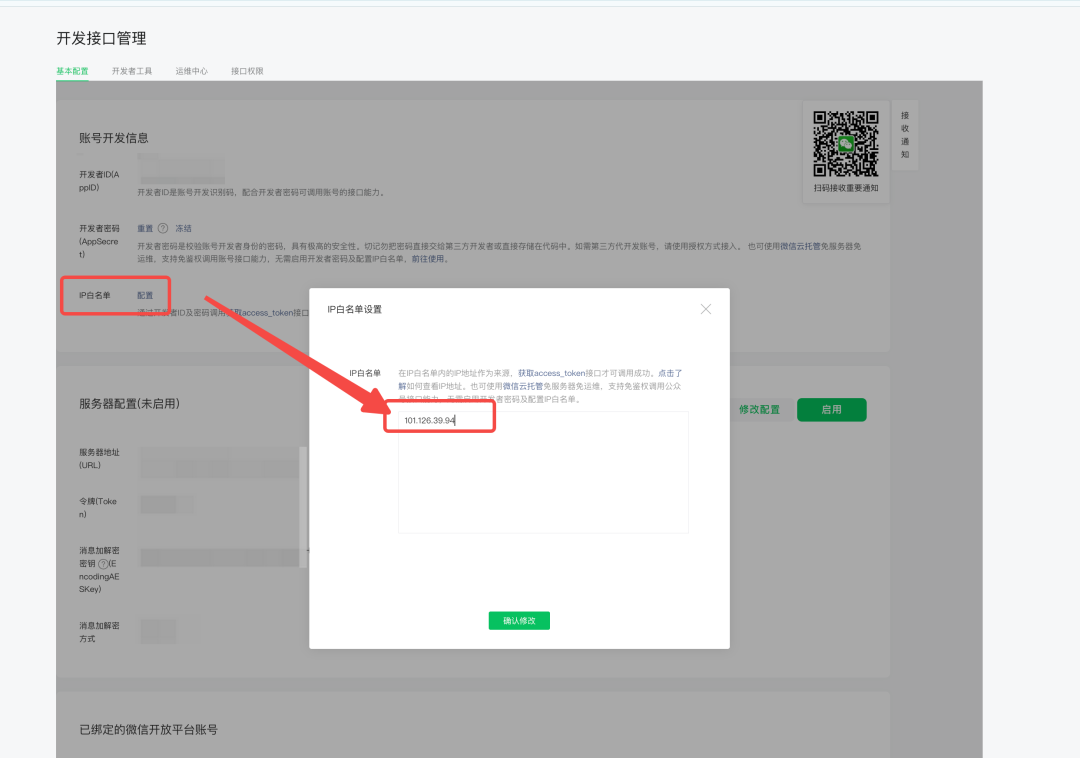Click the 冻结 link for AppSecret

coord(183,228)
